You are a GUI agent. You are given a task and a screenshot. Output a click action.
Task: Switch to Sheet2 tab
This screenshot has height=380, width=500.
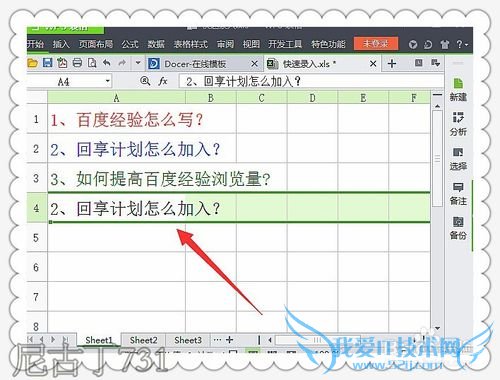[143, 340]
